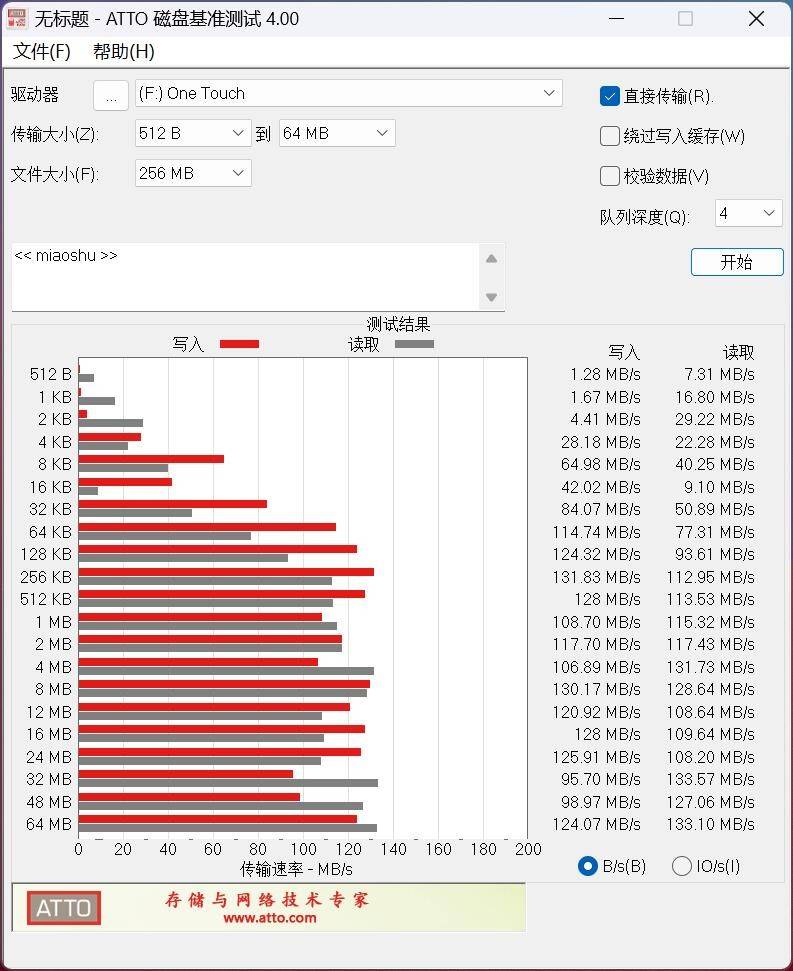The image size is (793, 971).
Task: Click the 开始 start button
Action: (737, 262)
